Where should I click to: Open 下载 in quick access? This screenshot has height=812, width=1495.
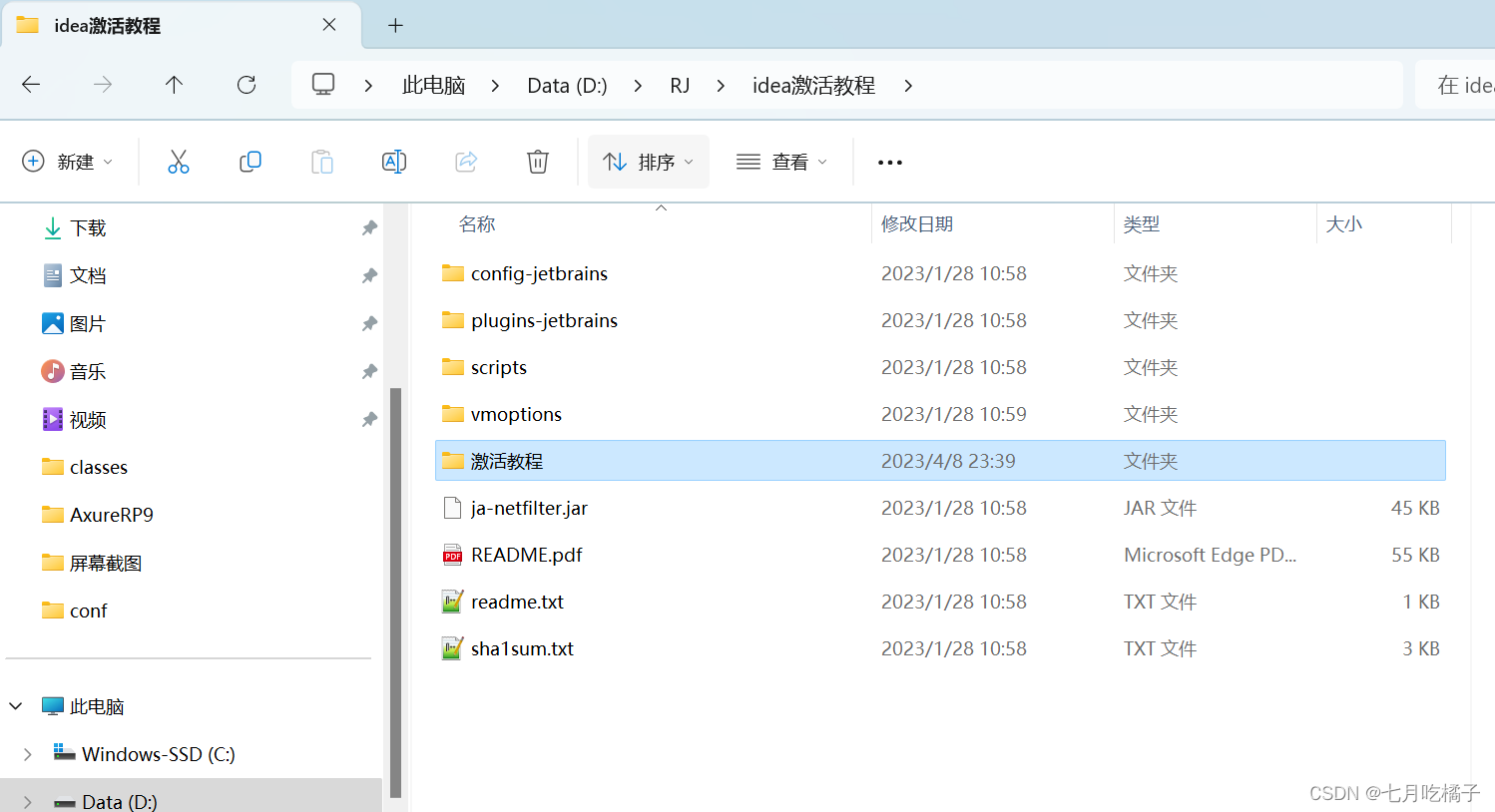point(88,228)
